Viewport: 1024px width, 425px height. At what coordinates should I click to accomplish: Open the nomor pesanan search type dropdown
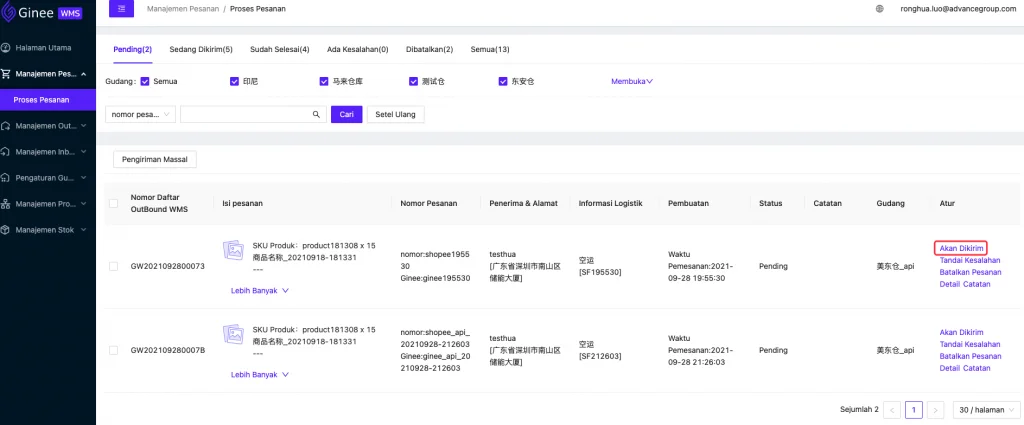point(140,114)
